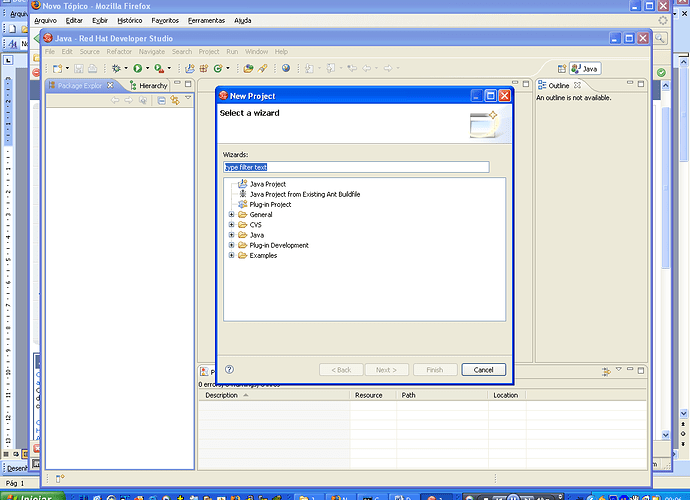Maximize the Package Explorer panel
Image resolution: width=690 pixels, height=500 pixels.
point(188,84)
